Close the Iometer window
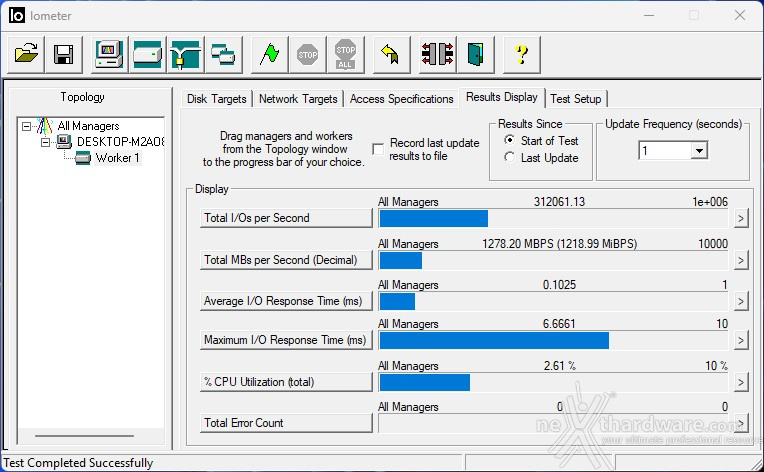This screenshot has width=764, height=472. [x=740, y=16]
